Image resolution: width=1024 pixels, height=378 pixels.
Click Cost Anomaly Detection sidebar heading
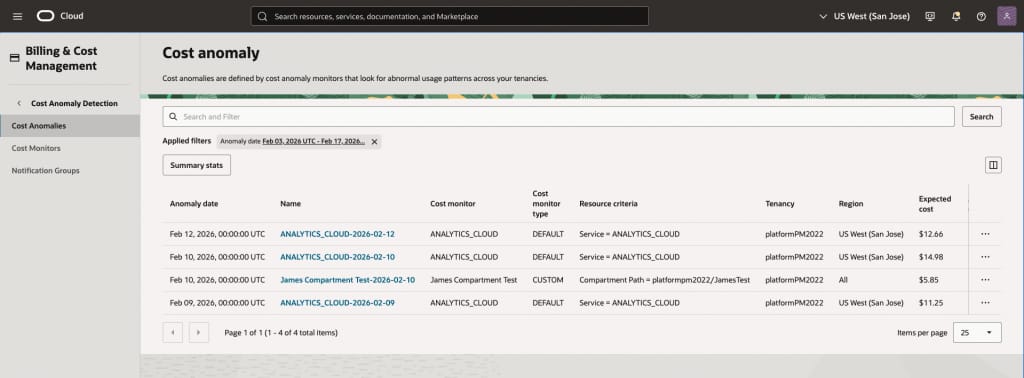coord(74,103)
